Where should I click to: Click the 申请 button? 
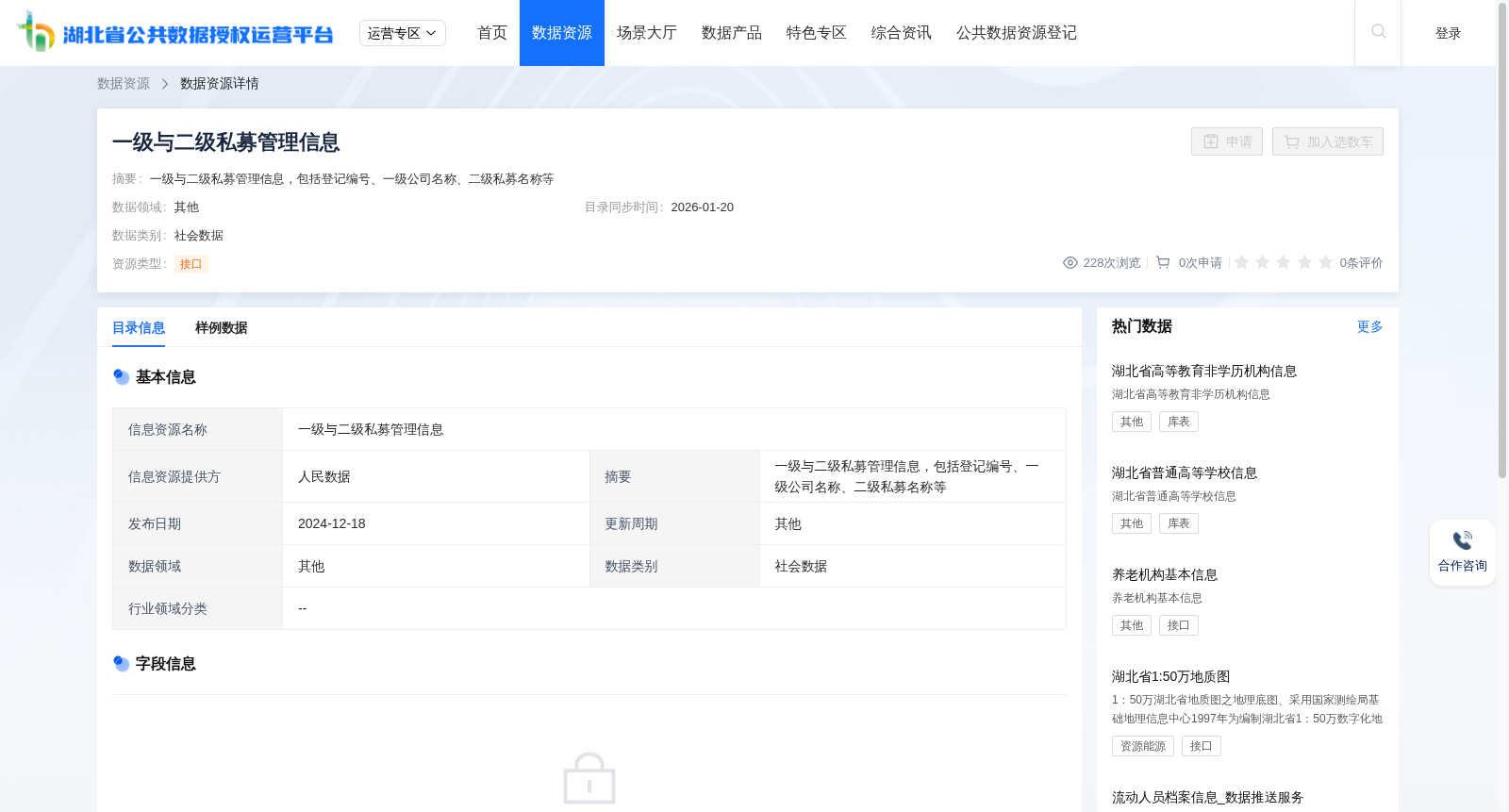pos(1227,141)
